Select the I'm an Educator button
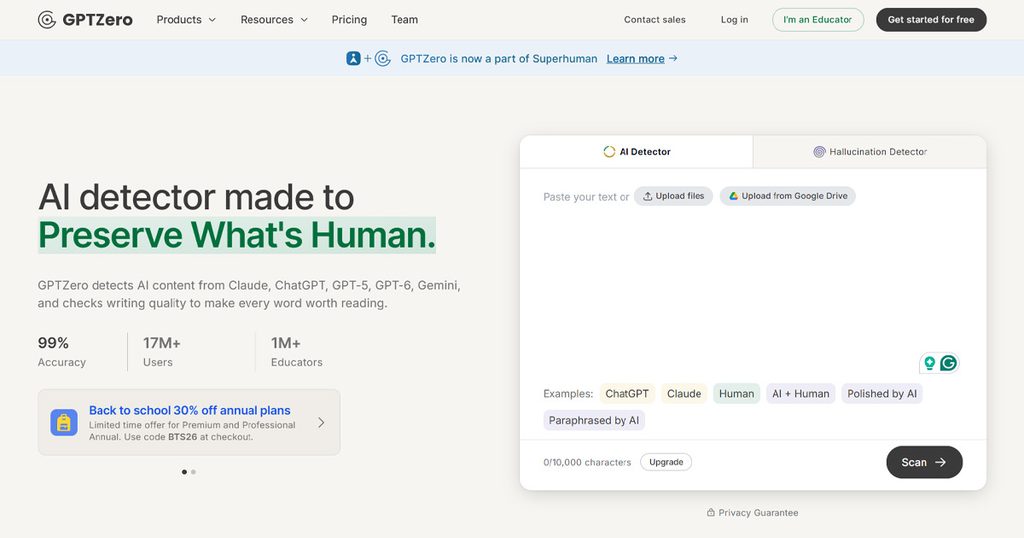This screenshot has width=1024, height=538. click(818, 20)
